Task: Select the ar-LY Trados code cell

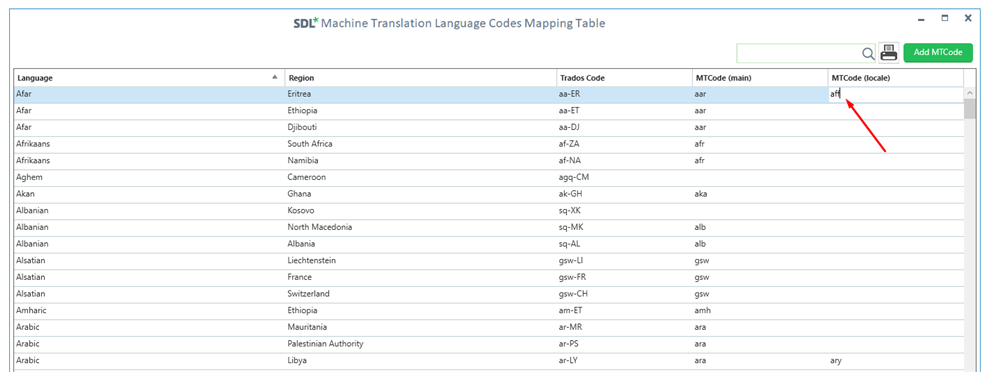Action: click(x=625, y=360)
